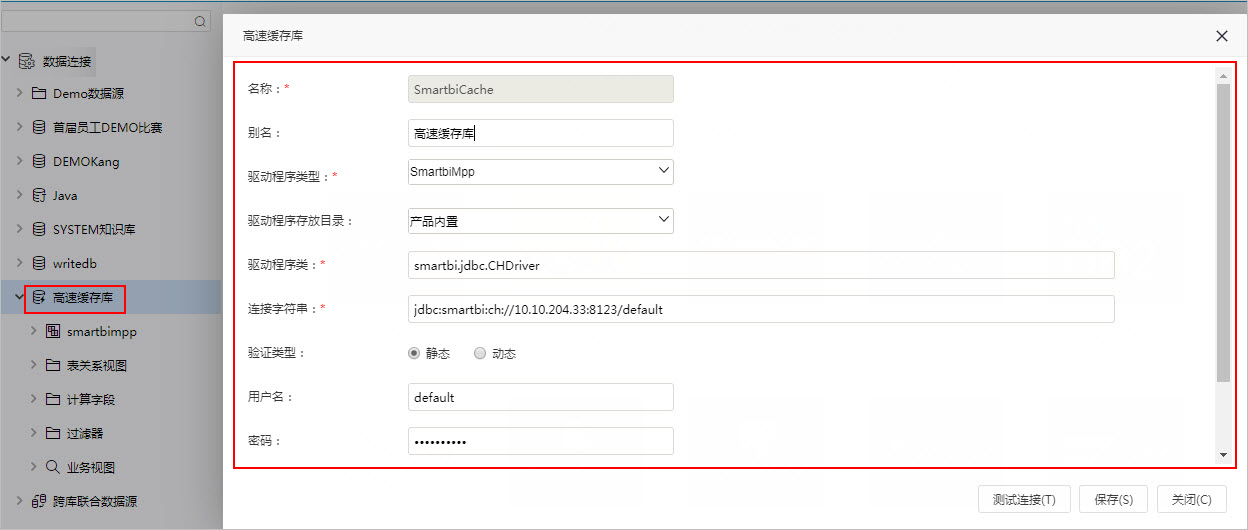
Task: Click the 密码 password field
Action: [541, 441]
